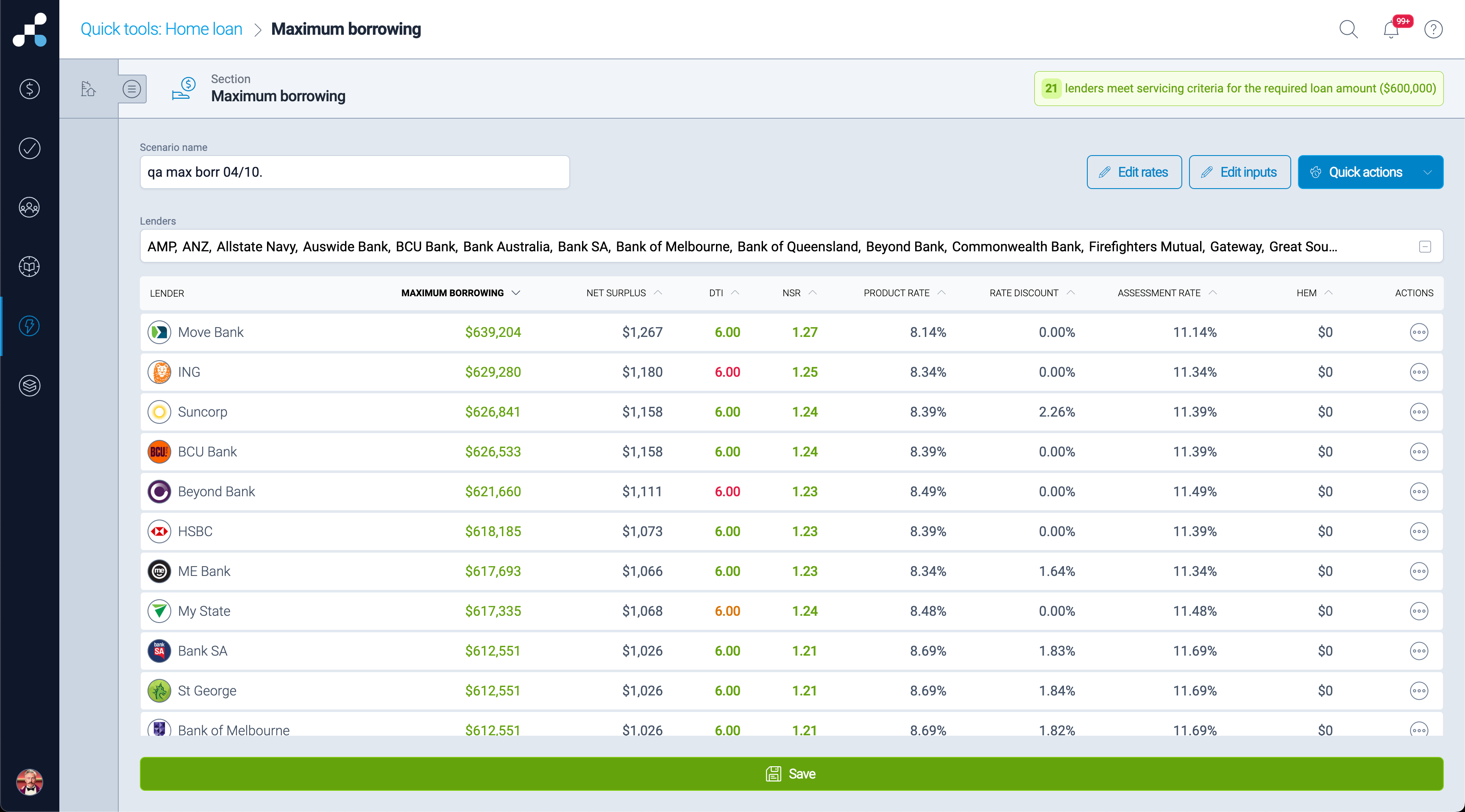
Task: Open actions menu for Move Bank row
Action: (1419, 332)
